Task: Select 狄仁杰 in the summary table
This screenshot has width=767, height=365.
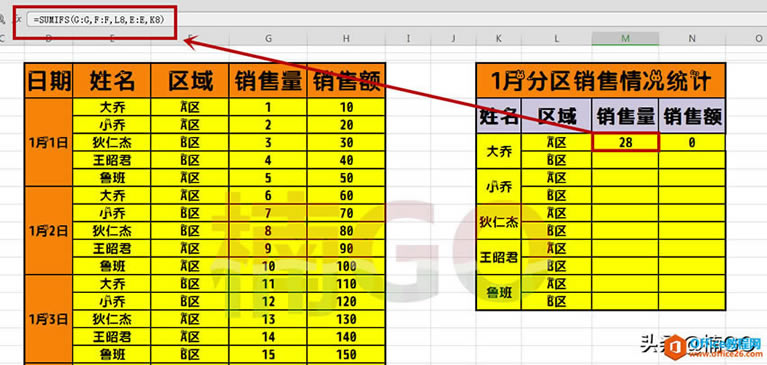Action: (498, 222)
